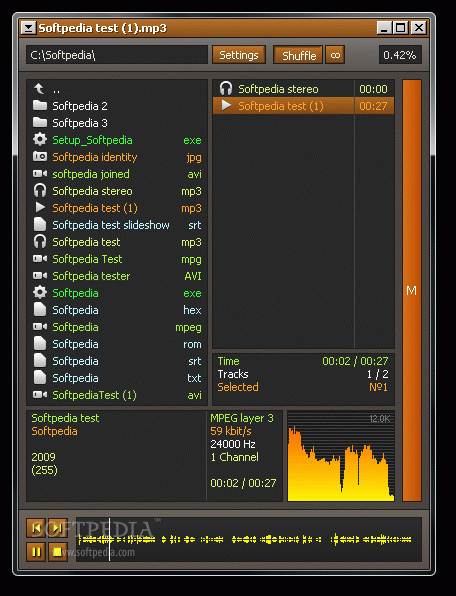Toggle the infinity repeat button
The width and height of the screenshot is (456, 596).
pyautogui.click(x=335, y=55)
